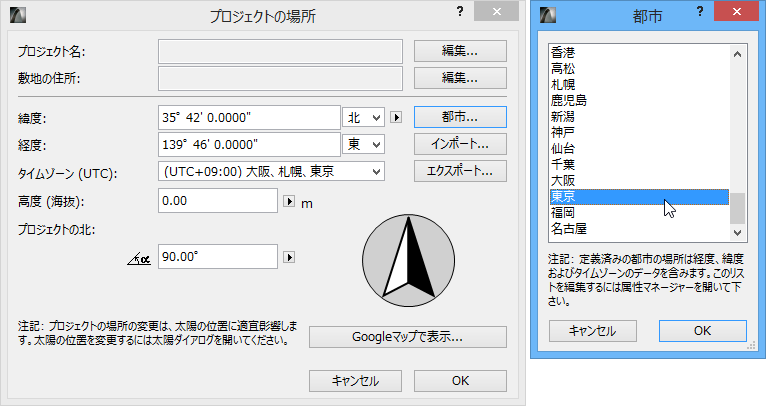Click 編集 button next to プロジェクト名
Screen dimensions: 768x409
[460, 51]
